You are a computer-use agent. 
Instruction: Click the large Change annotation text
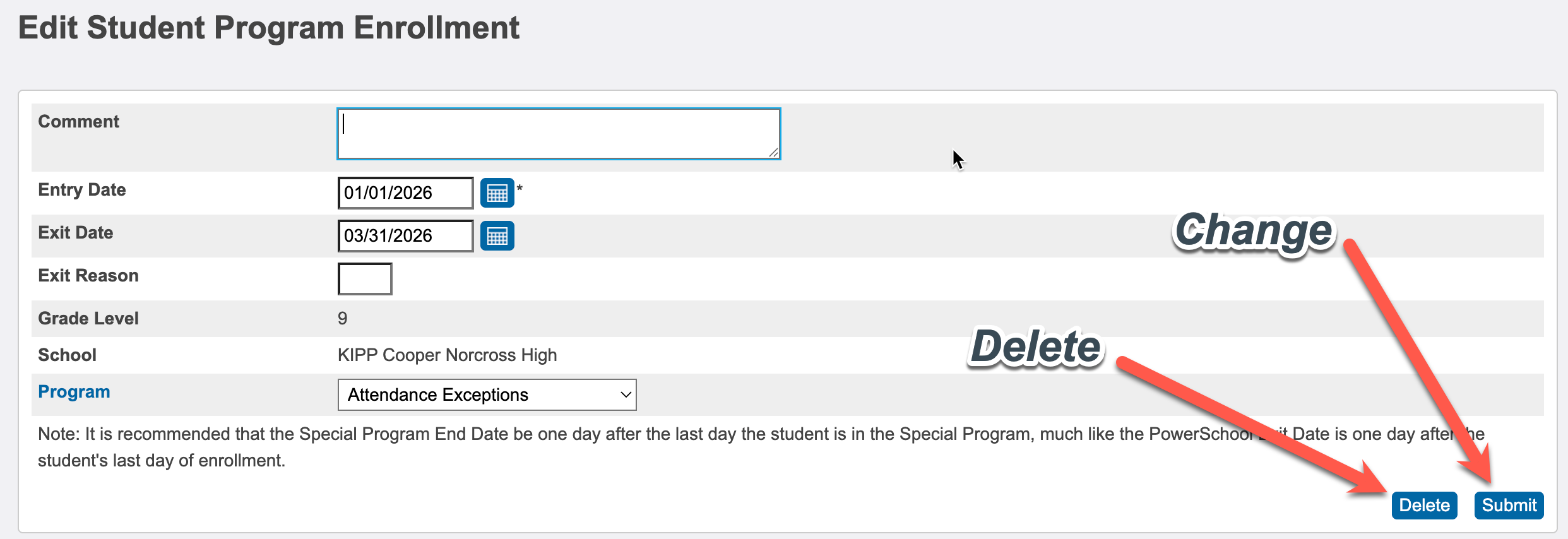(x=1253, y=231)
